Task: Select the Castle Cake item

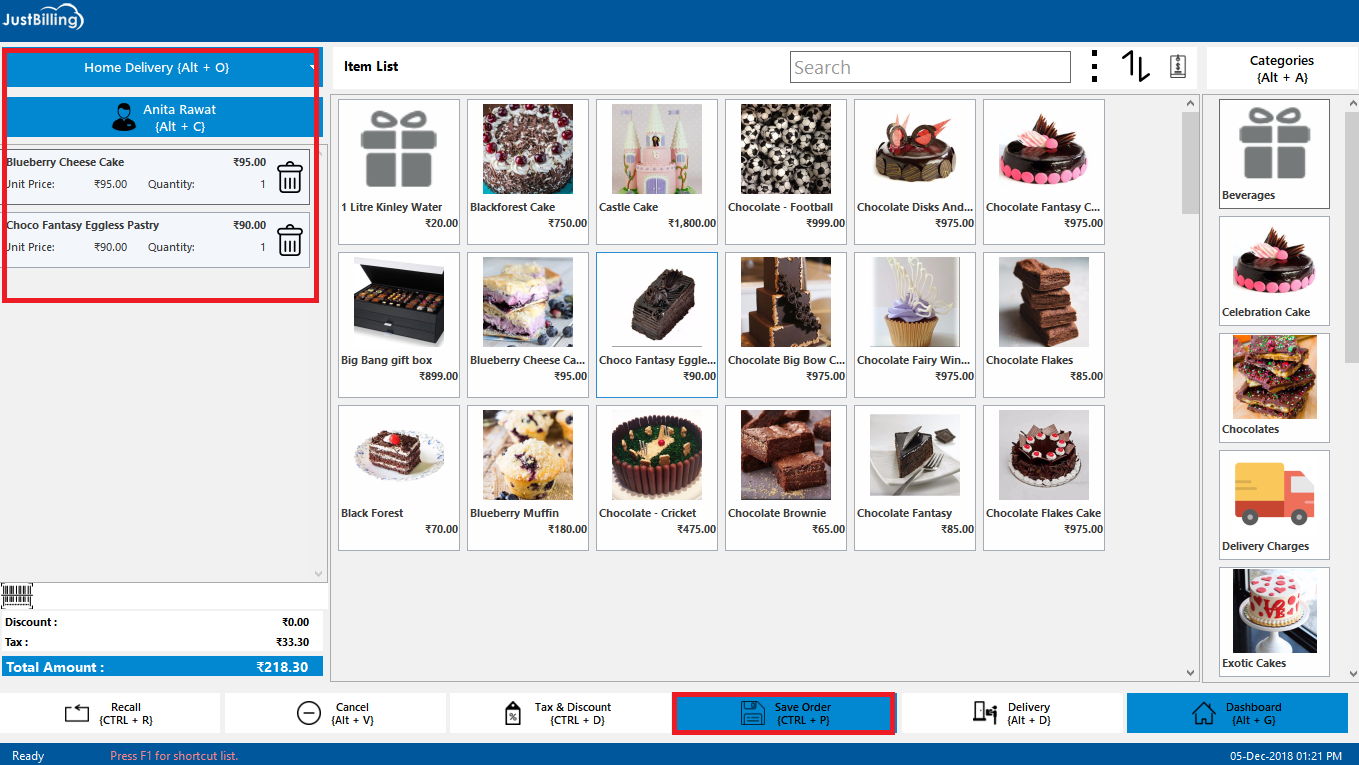Action: 657,171
